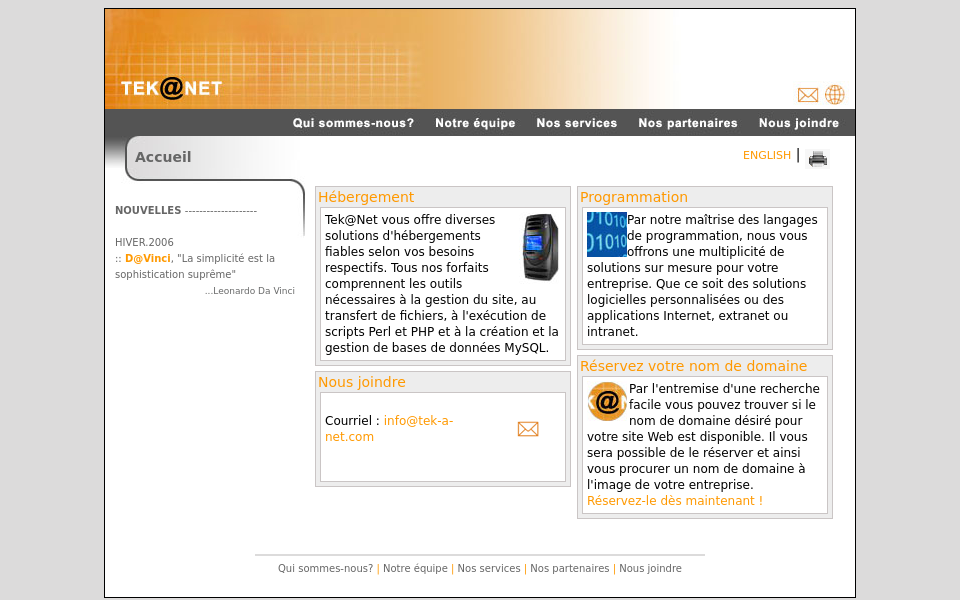Image resolution: width=960 pixels, height=600 pixels.
Task: Switch the site language to ENGLISH
Action: pos(767,155)
